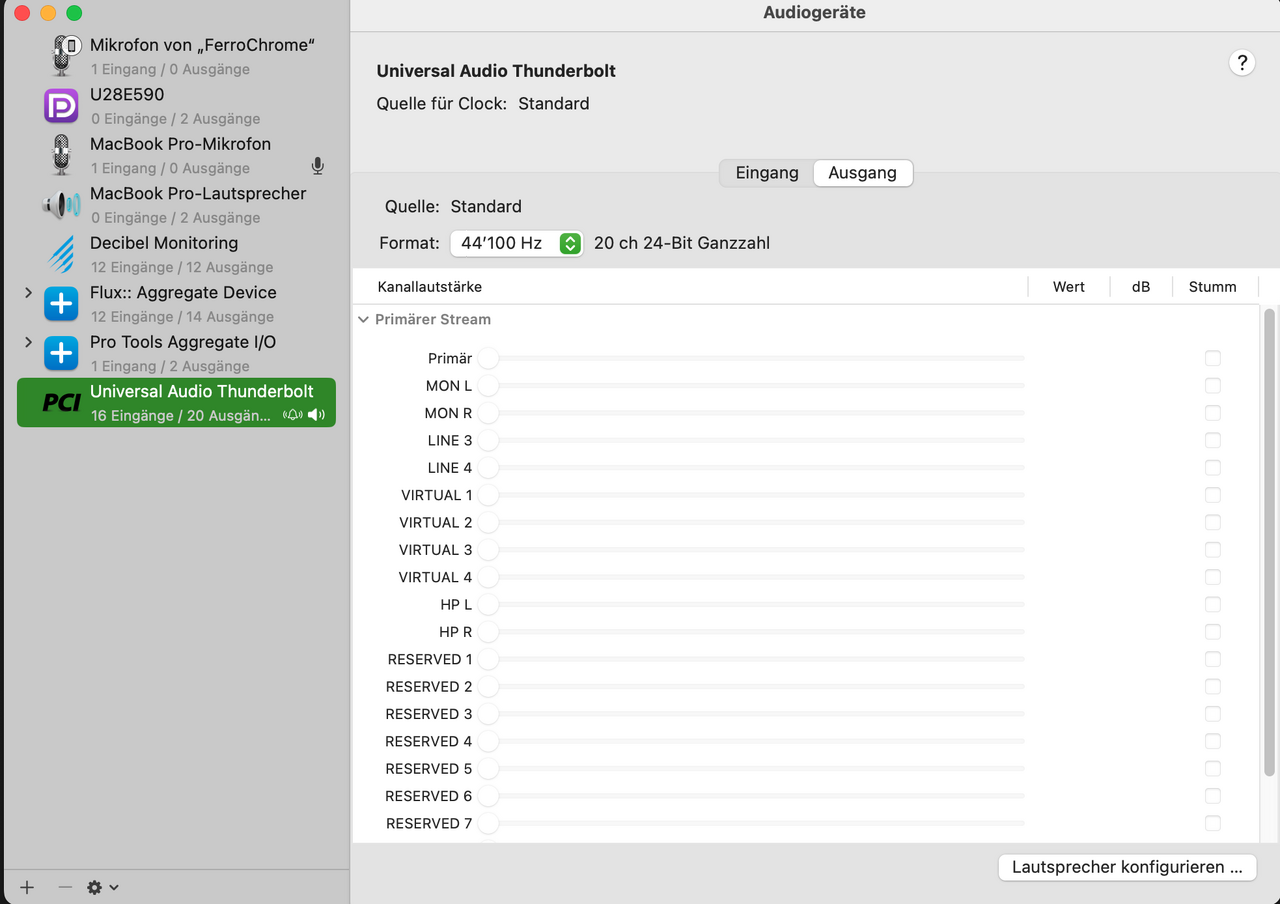Click the Quelle für Clock Standard value
Screen dimensions: 1280x904
pos(554,104)
